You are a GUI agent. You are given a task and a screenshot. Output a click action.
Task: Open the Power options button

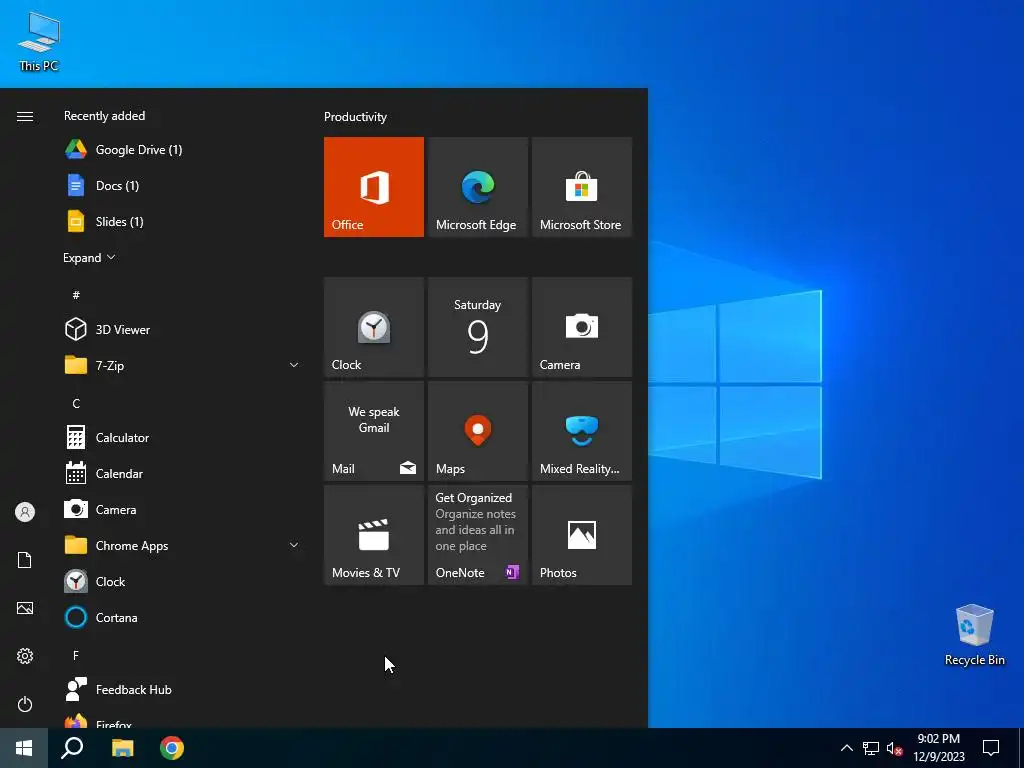pyautogui.click(x=25, y=704)
